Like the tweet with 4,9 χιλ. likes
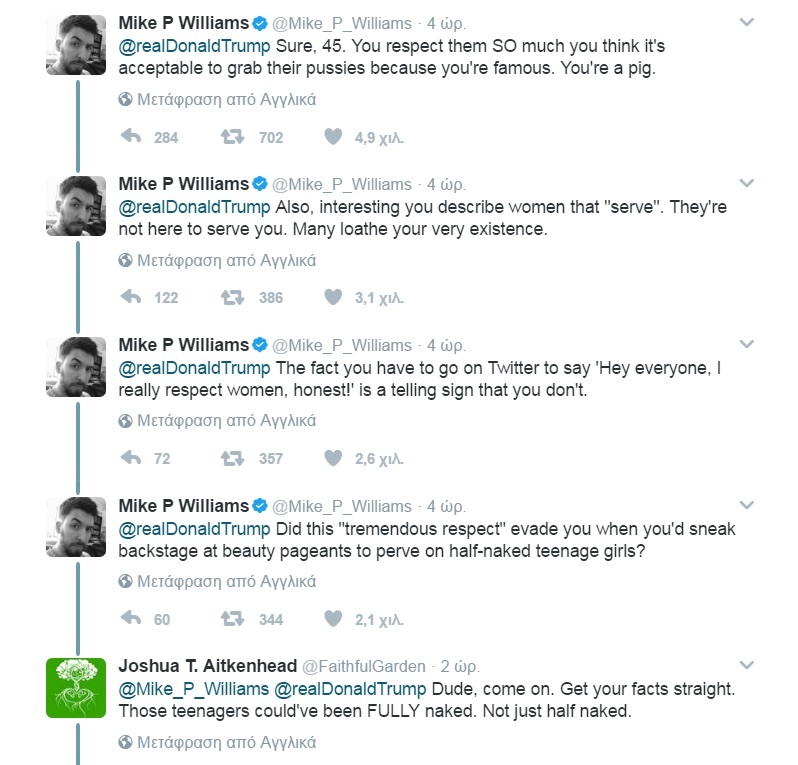The height and width of the screenshot is (765, 798). [x=333, y=137]
